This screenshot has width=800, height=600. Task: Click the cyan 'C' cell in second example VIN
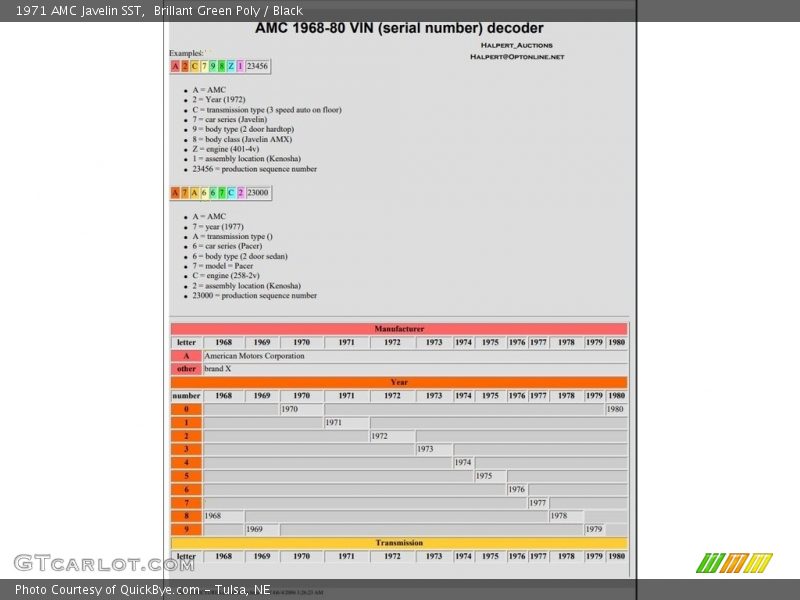coord(231,192)
